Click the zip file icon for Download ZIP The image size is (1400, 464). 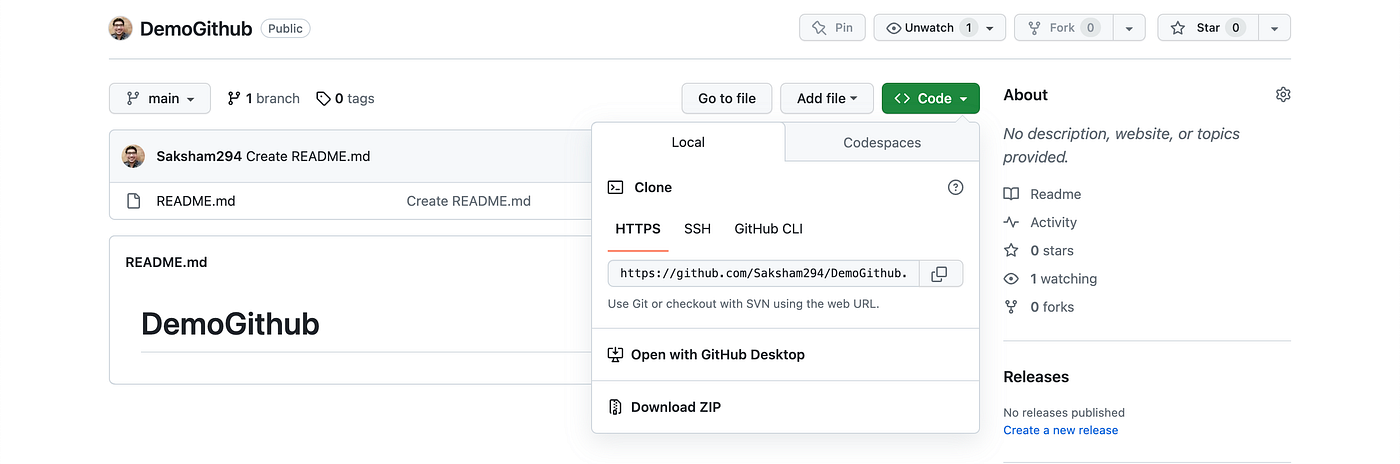[616, 407]
